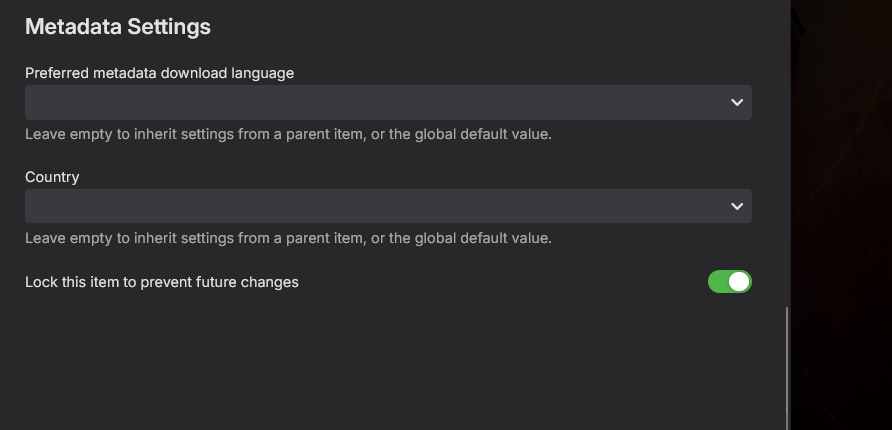This screenshot has width=892, height=430.
Task: Disable the Lock this item toggle
Action: 729,282
